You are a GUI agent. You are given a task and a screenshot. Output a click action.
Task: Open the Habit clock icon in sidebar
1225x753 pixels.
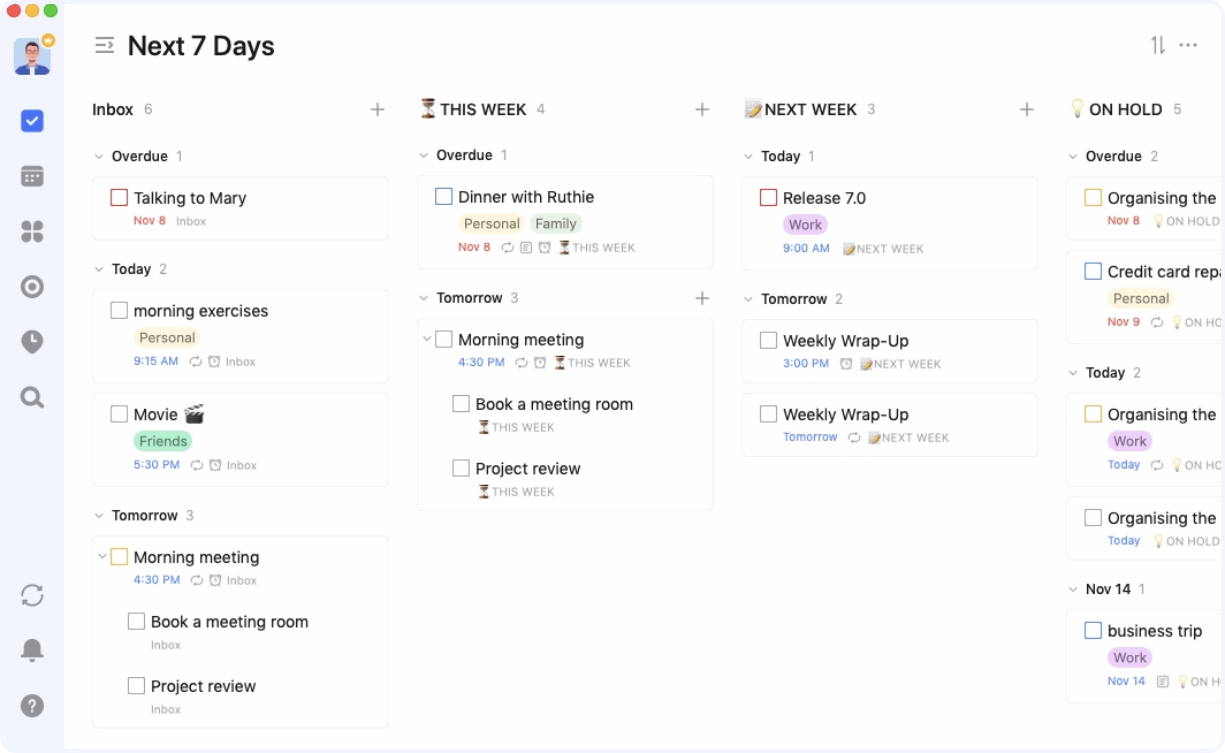[32, 342]
